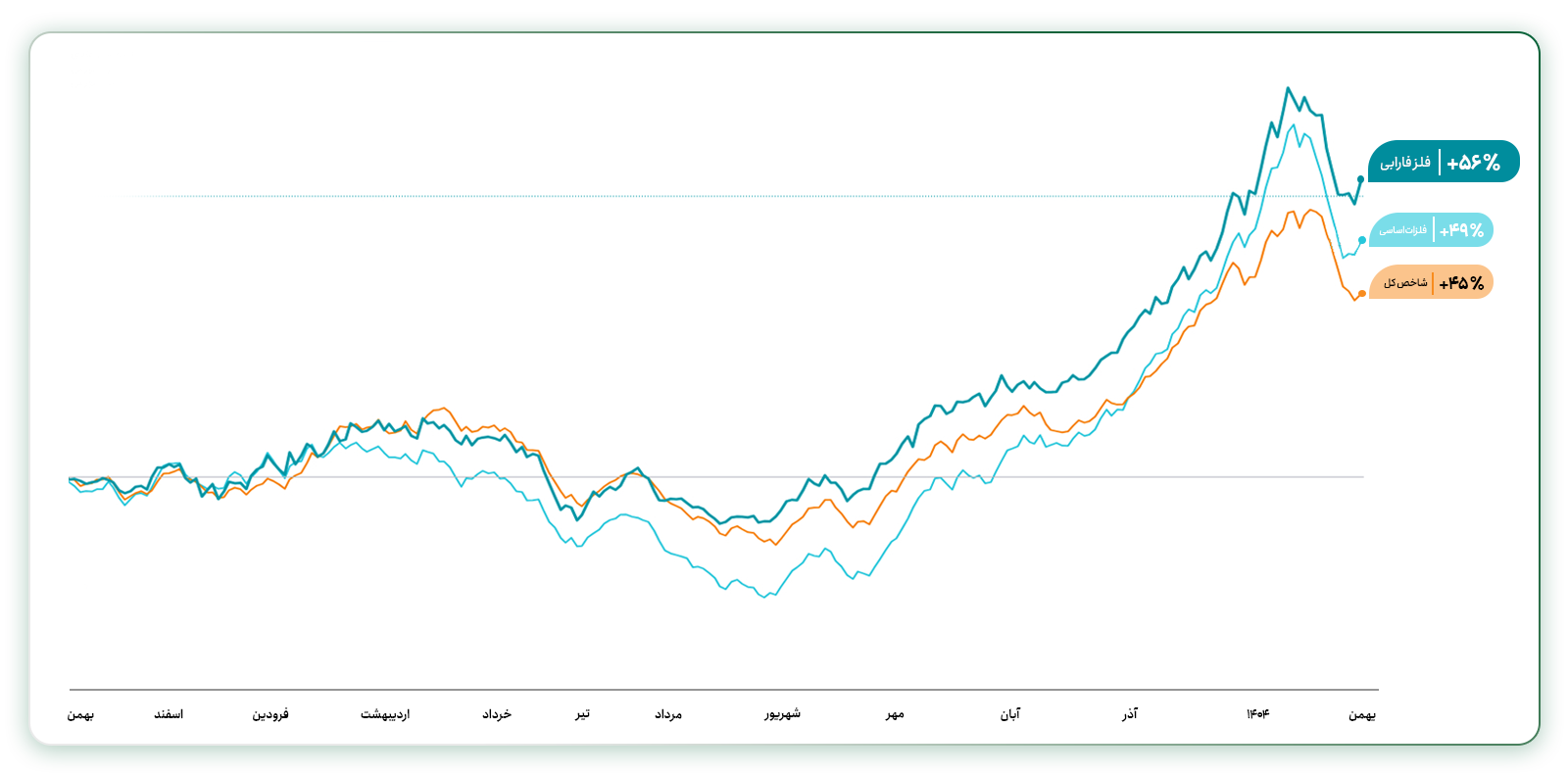This screenshot has width=1568, height=776.
Task: Click the آبان month label
Action: tap(1010, 714)
